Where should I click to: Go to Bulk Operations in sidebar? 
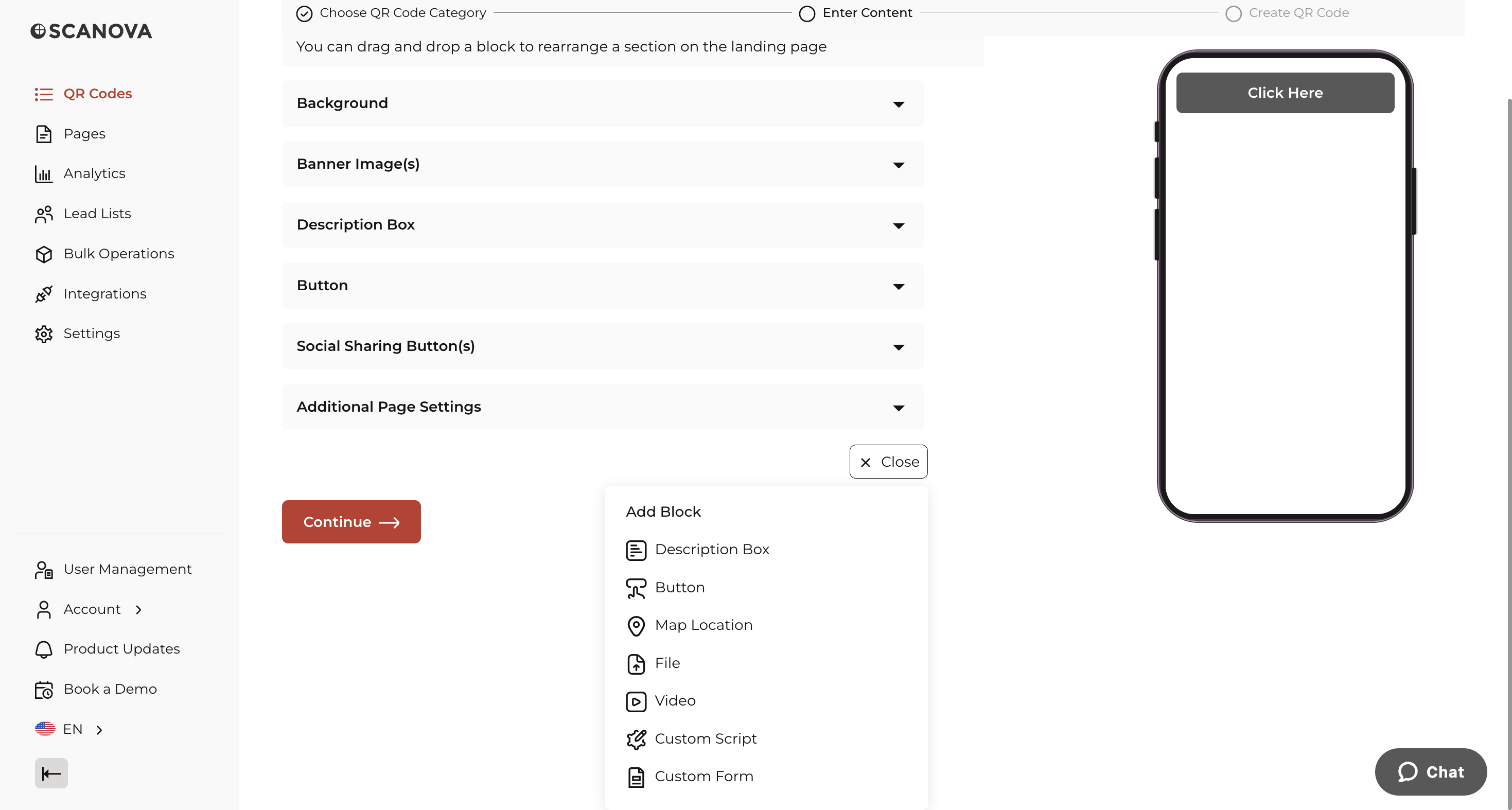[118, 254]
